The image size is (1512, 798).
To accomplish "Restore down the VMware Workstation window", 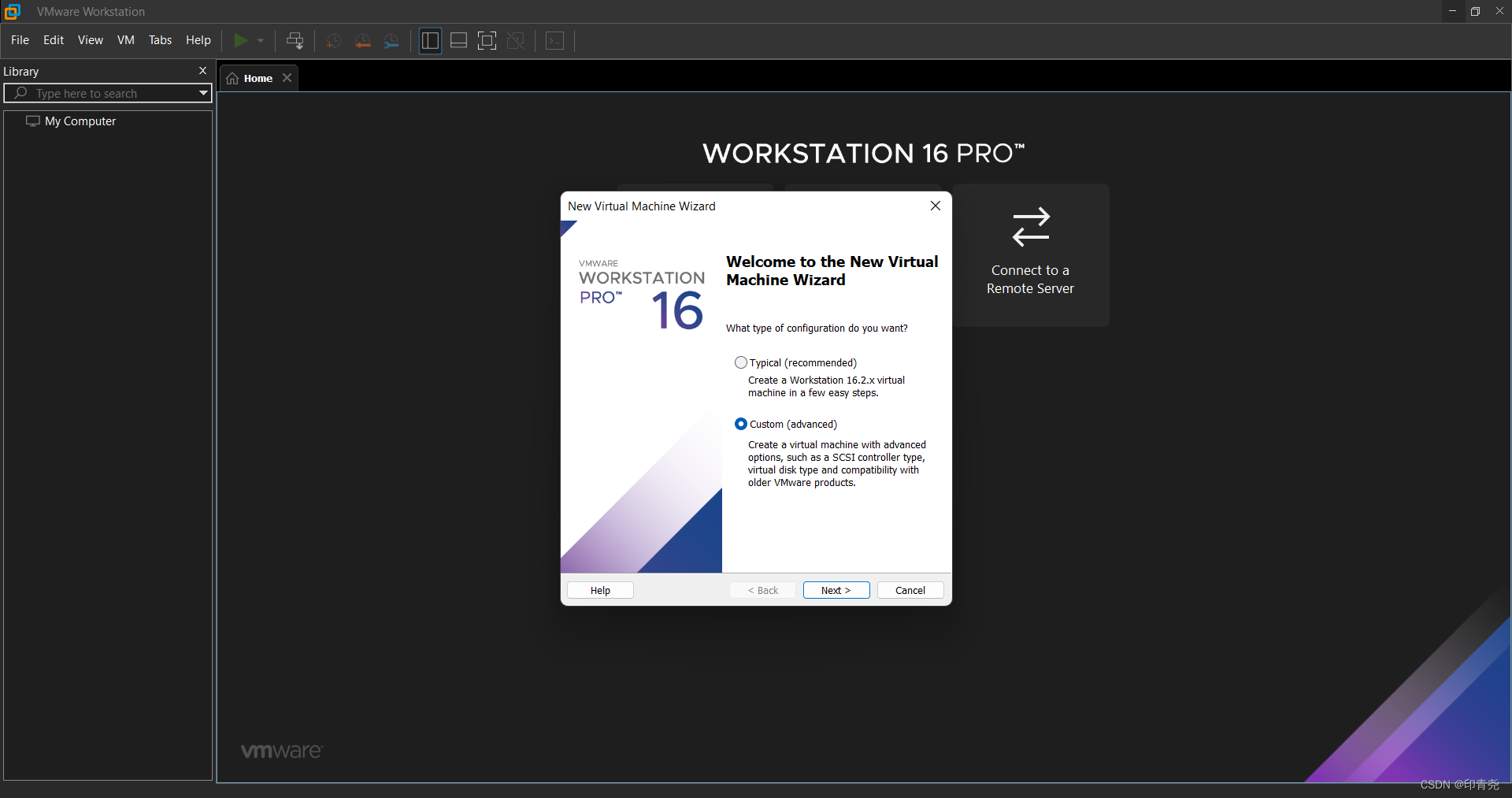I will pyautogui.click(x=1476, y=11).
